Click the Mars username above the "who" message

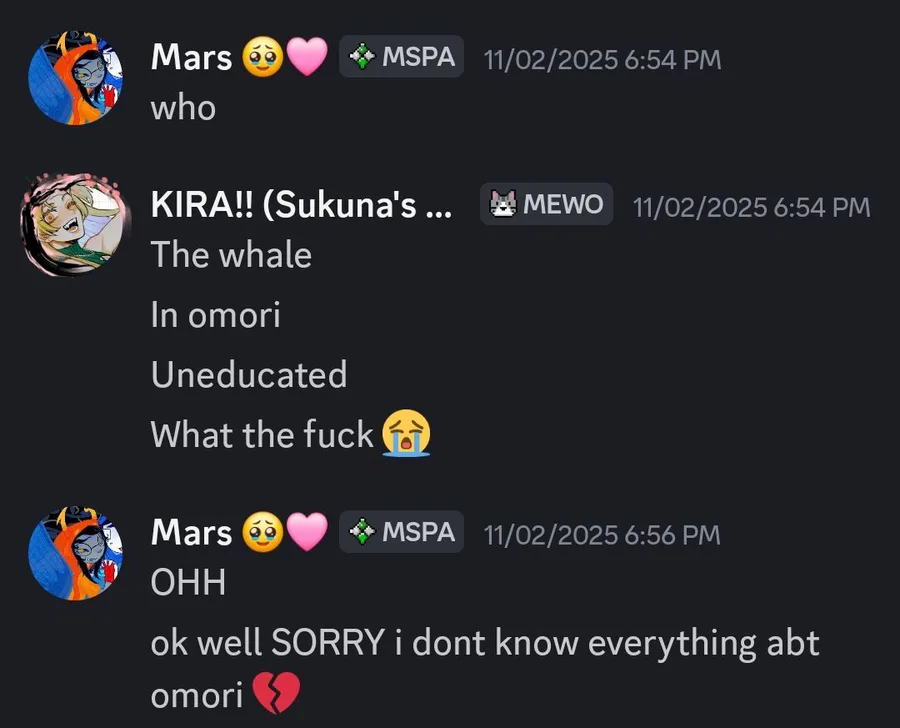191,58
